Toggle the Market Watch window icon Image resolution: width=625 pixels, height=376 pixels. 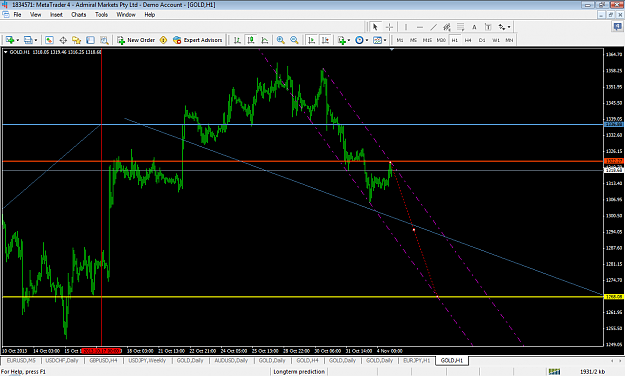(x=49, y=40)
